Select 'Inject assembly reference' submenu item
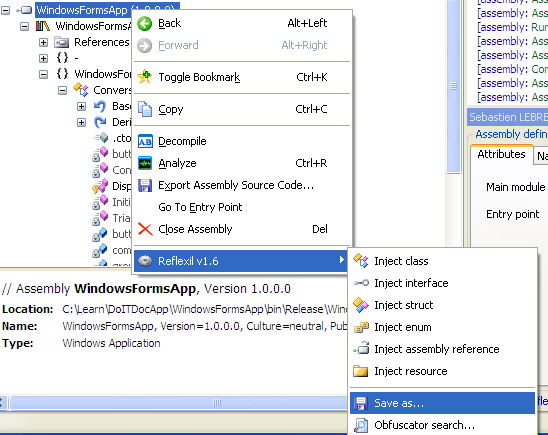Viewport: 548px width, 435px height. (442, 349)
